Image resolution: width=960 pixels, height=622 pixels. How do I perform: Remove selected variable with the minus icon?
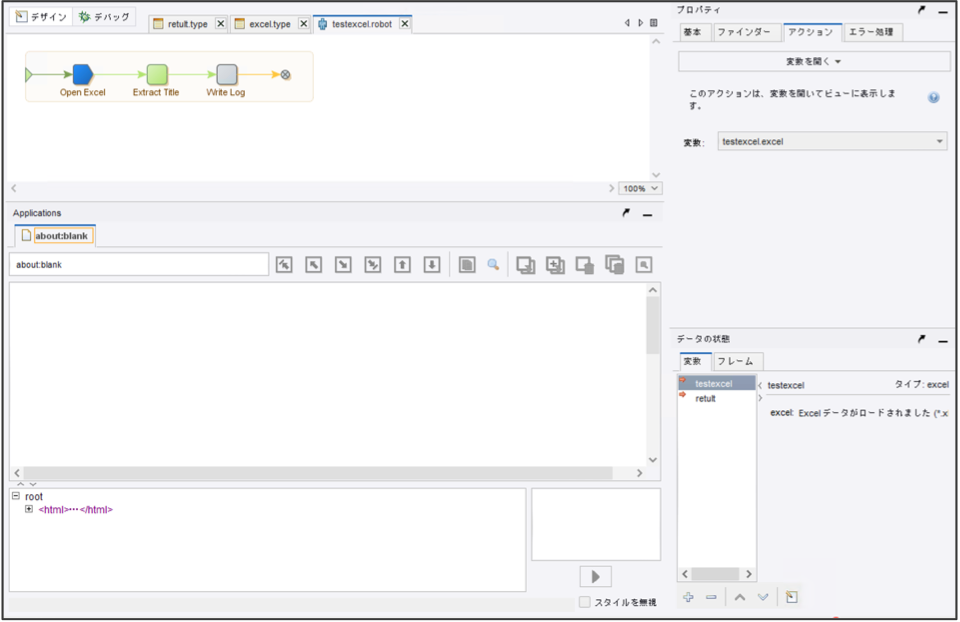tap(711, 596)
